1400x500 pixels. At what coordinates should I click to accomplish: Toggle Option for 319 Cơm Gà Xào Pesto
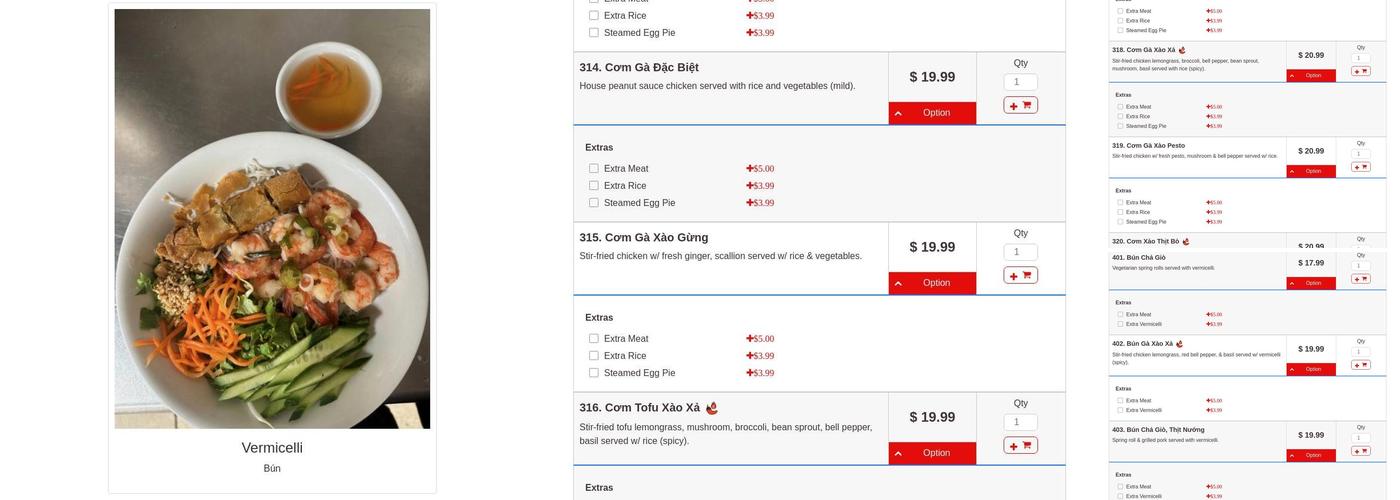click(x=1311, y=171)
